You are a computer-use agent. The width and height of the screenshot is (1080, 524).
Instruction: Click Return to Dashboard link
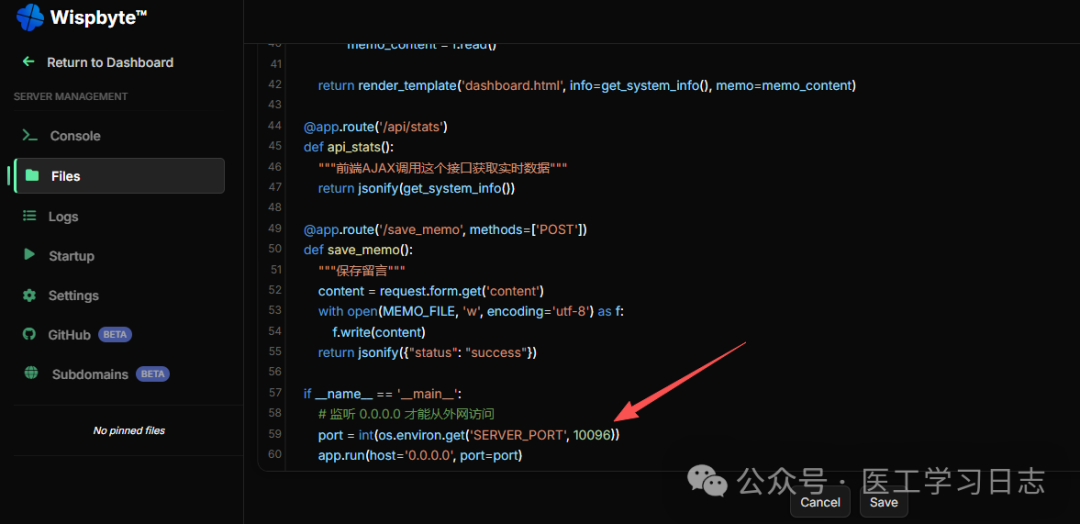110,62
